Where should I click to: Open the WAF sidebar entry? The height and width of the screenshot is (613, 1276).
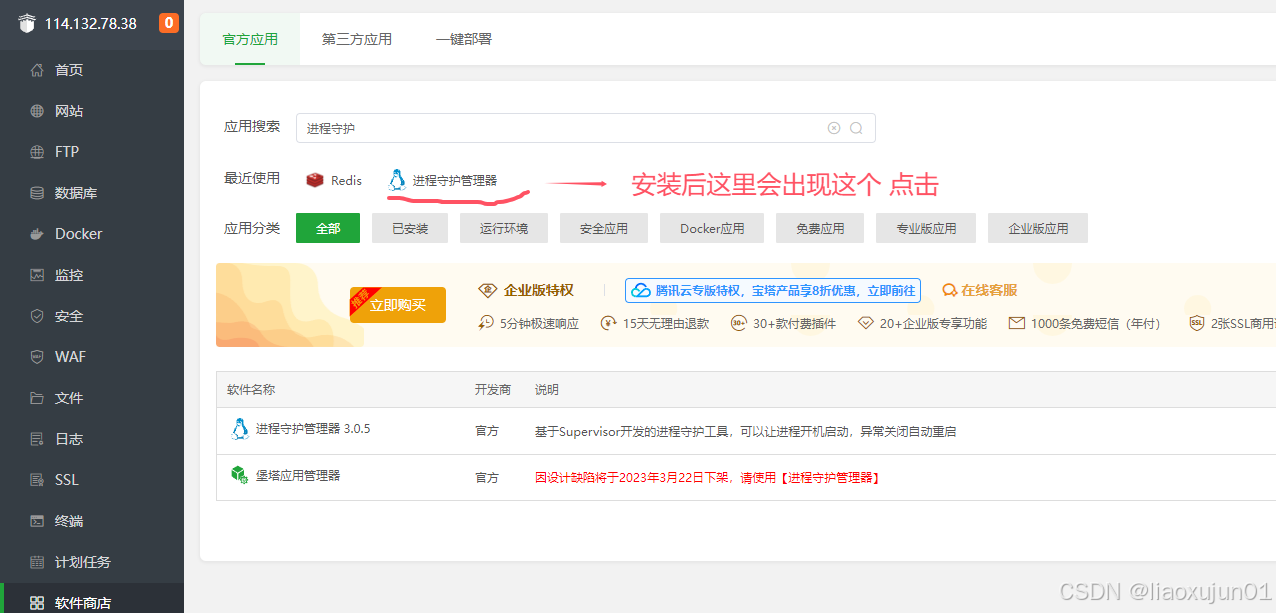70,357
